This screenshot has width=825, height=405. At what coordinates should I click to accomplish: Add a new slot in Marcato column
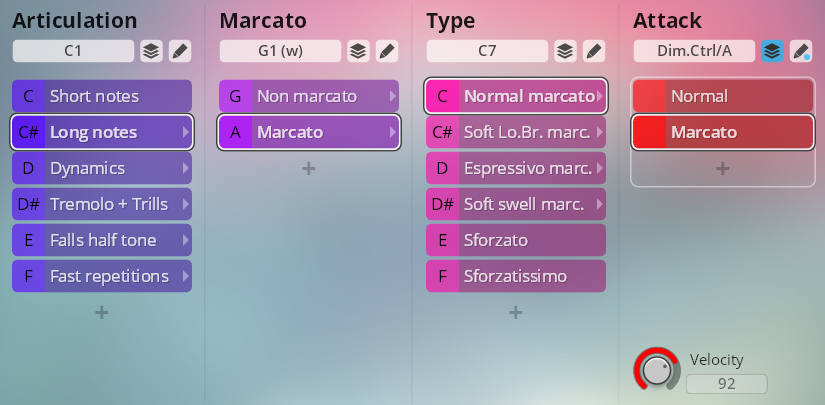308,169
